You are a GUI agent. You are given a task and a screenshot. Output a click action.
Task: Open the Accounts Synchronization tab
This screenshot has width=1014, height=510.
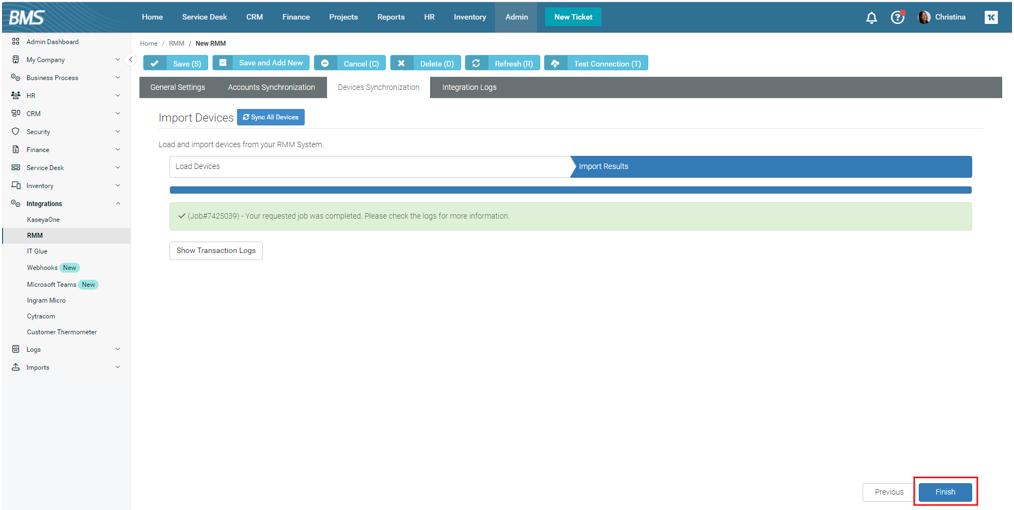271,88
